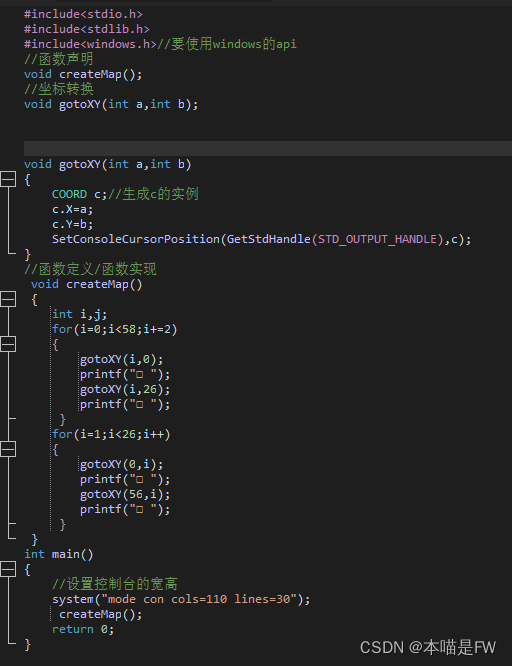The height and width of the screenshot is (666, 512).
Task: Click the comment '//函数声明'
Action: tap(59, 59)
